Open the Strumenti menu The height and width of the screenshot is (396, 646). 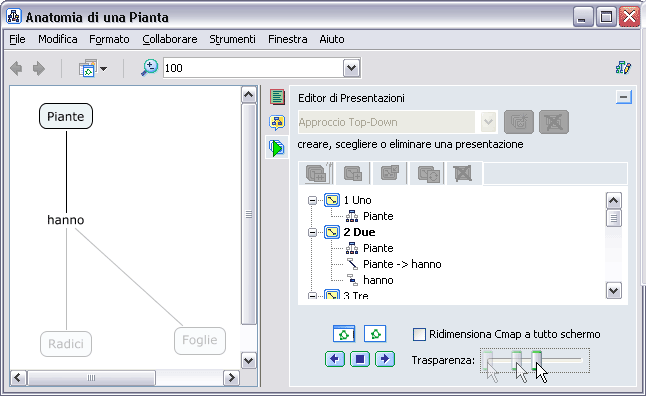pyautogui.click(x=232, y=39)
